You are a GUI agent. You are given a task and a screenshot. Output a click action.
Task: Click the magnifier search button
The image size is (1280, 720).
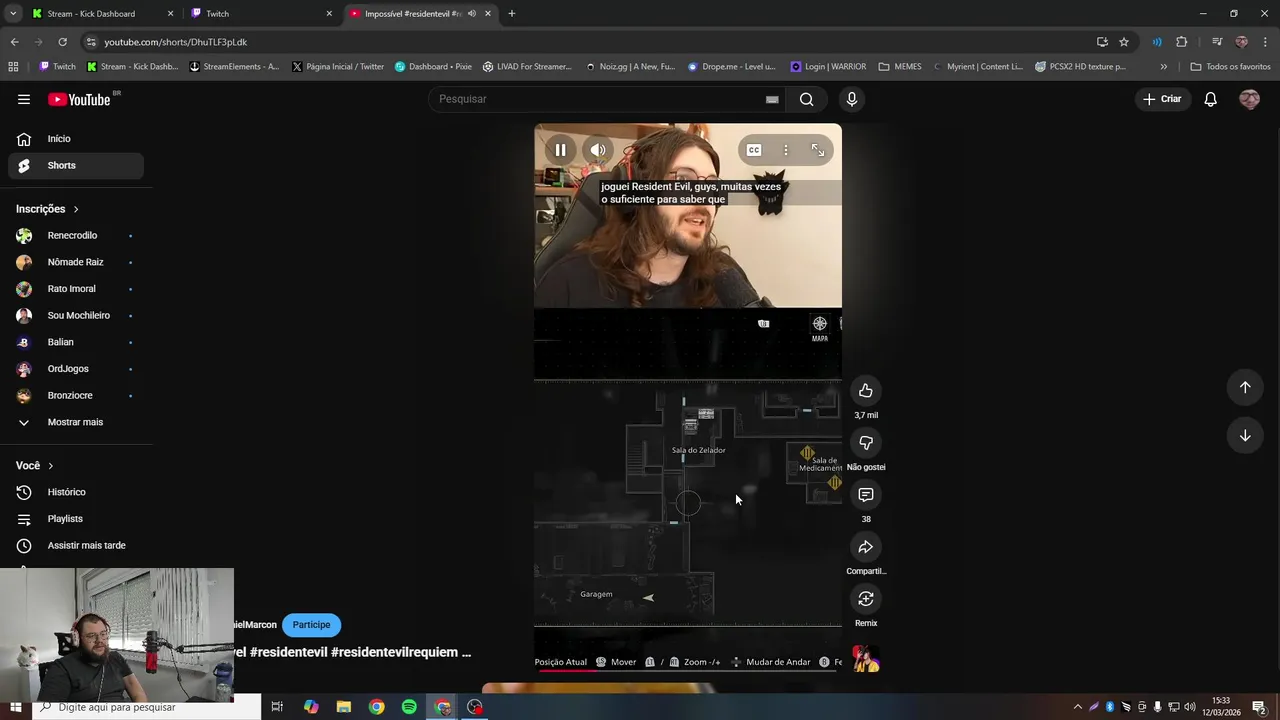coord(806,99)
